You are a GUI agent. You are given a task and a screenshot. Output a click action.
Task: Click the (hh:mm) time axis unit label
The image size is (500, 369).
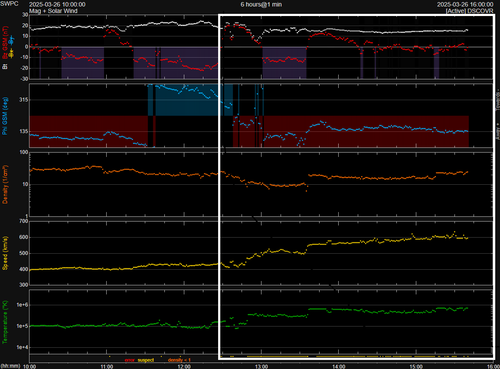pyautogui.click(x=10, y=366)
